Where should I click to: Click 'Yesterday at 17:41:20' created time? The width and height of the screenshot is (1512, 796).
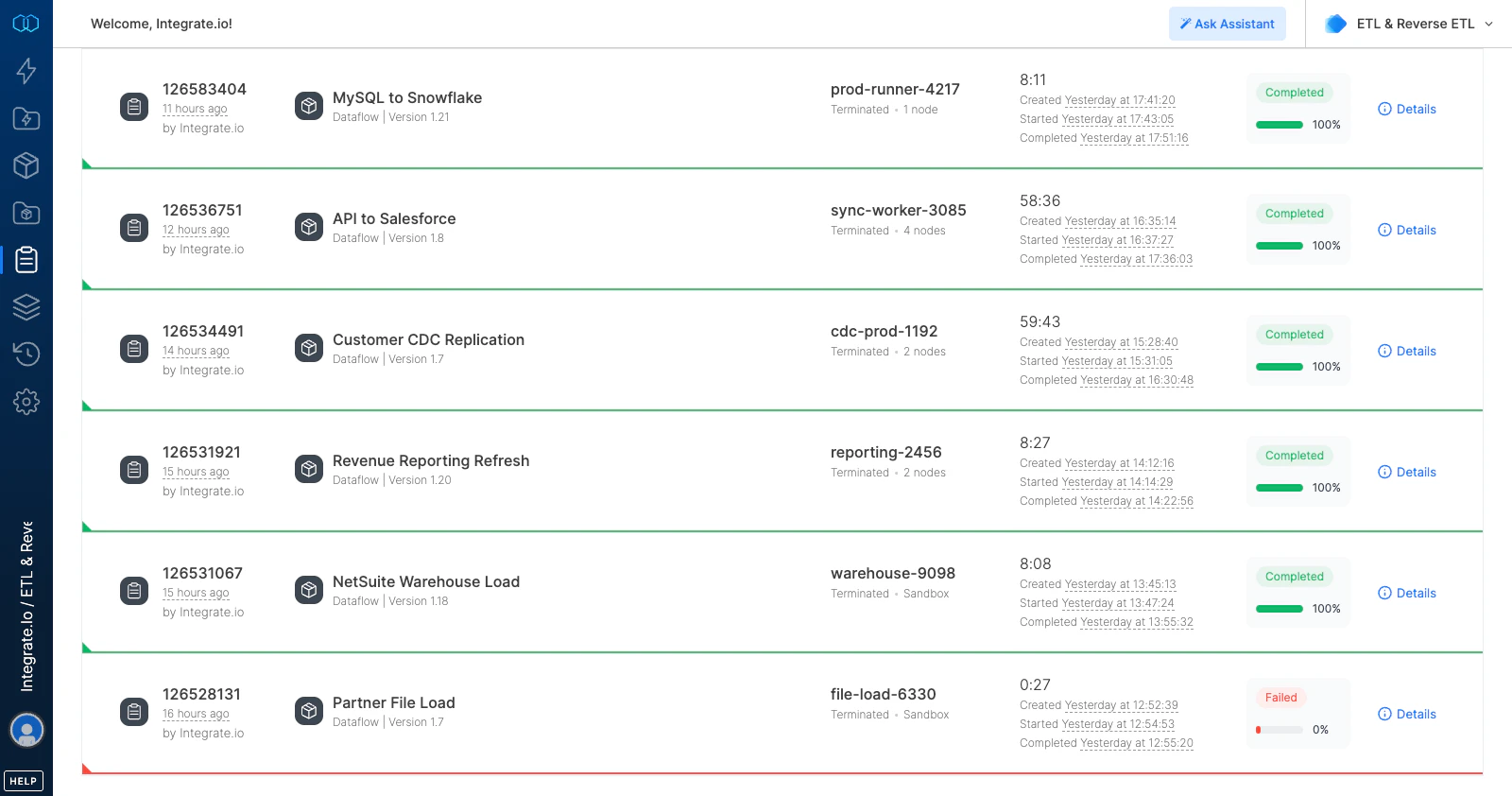[x=1120, y=100]
